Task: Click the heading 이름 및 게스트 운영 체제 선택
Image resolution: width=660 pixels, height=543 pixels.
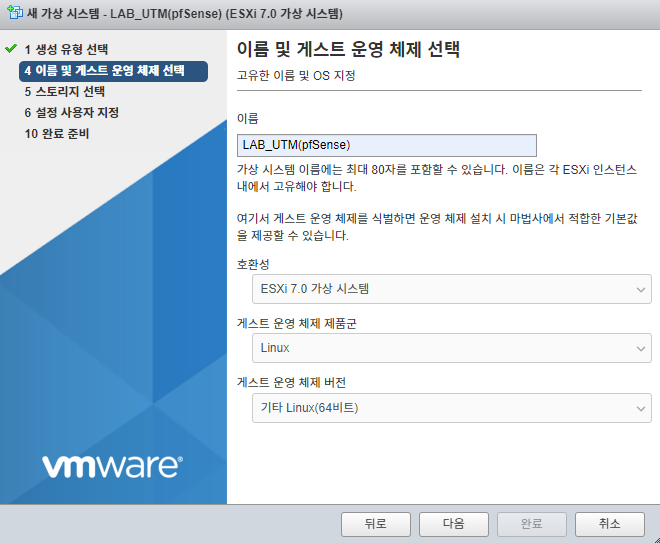Action: (x=348, y=49)
